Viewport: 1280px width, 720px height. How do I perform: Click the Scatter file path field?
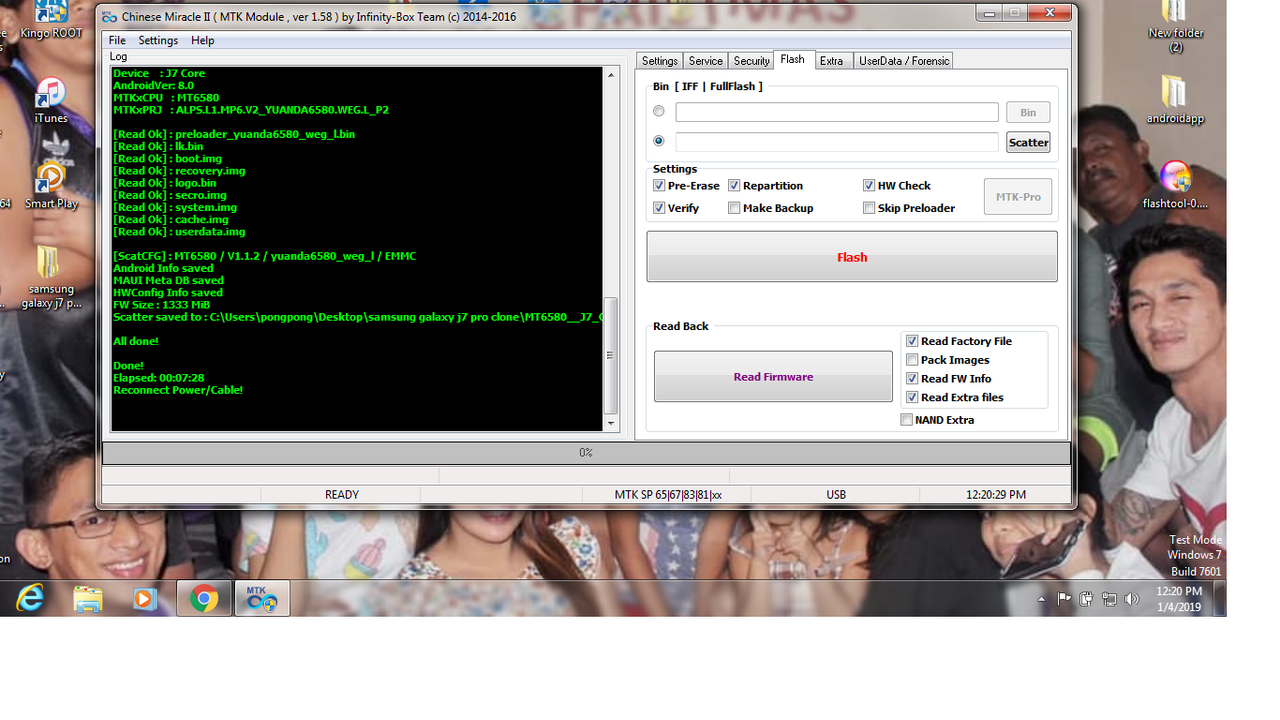(837, 142)
